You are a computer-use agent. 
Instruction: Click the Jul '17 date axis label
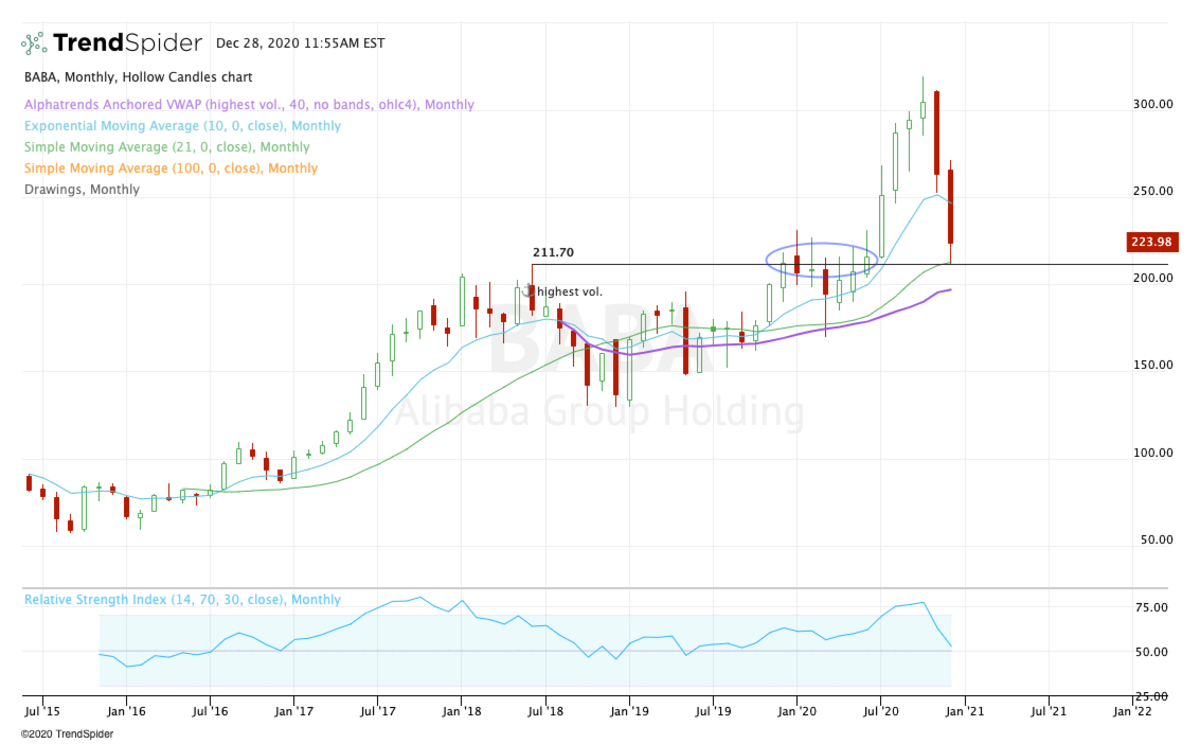point(378,711)
